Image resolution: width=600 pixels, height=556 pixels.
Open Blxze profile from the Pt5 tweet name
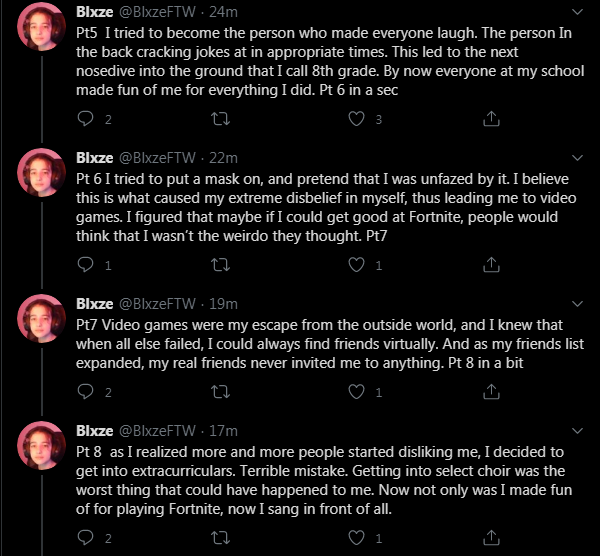tap(95, 13)
